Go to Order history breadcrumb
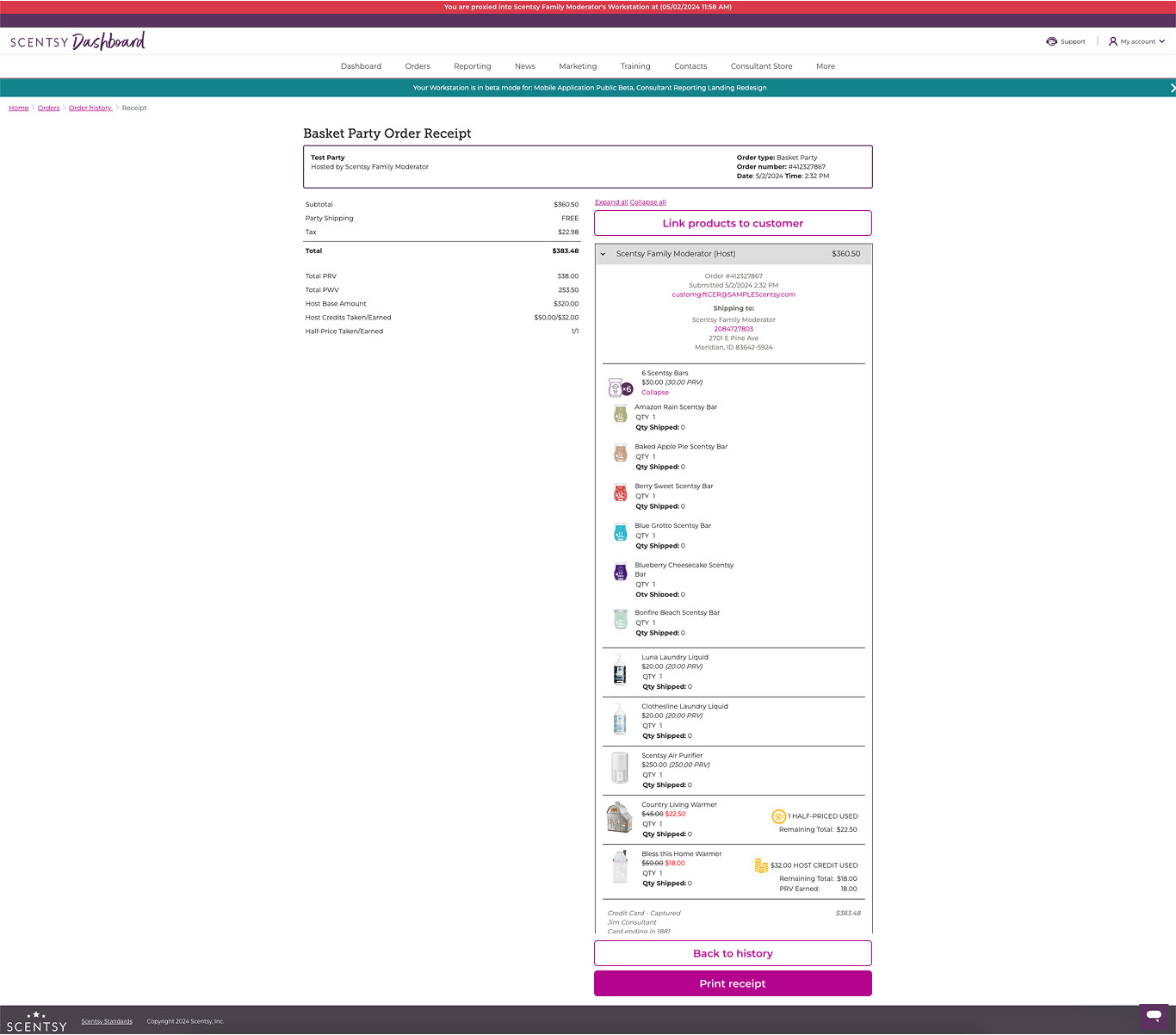This screenshot has height=1035, width=1176. point(90,108)
